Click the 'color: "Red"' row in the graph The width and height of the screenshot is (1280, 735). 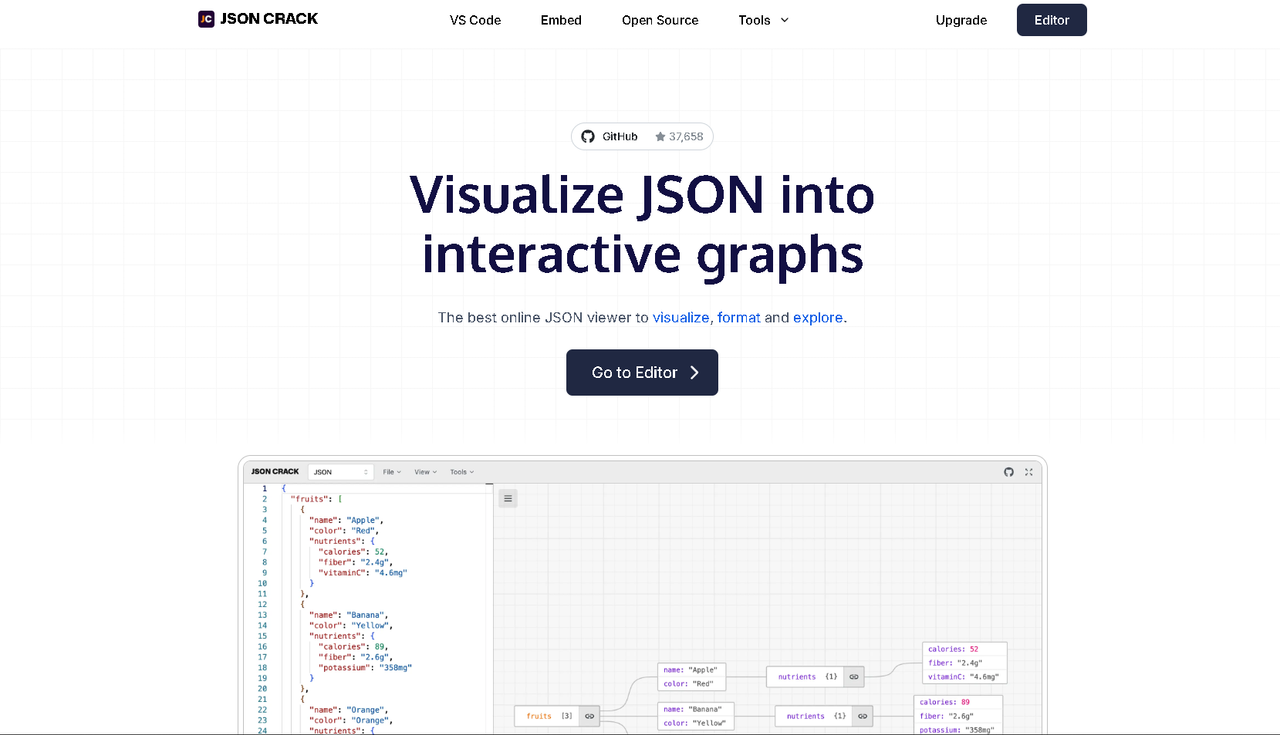click(x=691, y=684)
